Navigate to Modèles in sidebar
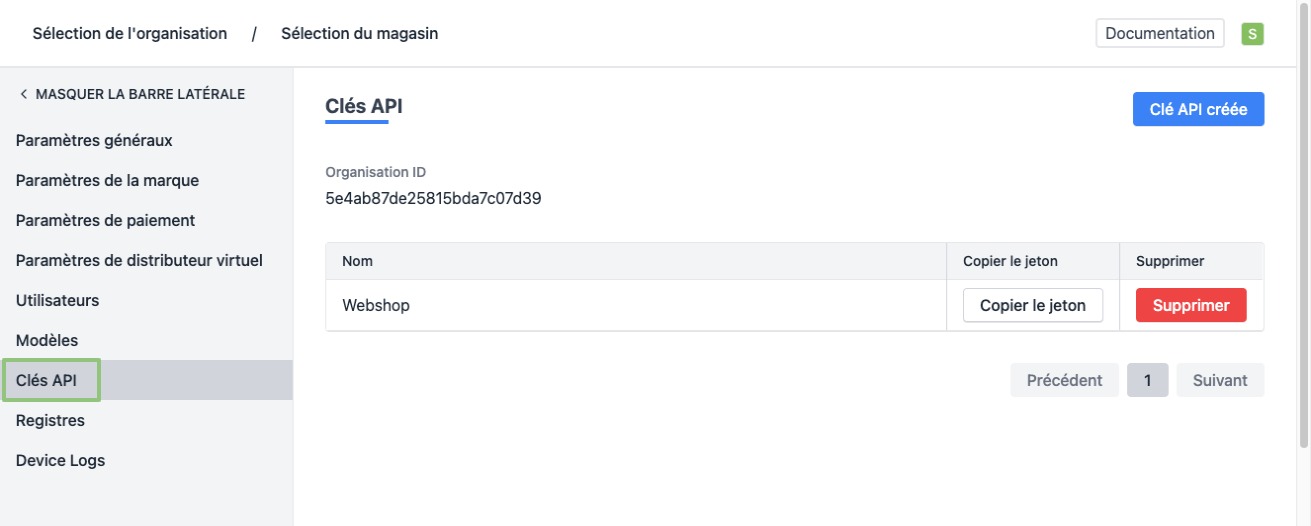 click(x=47, y=340)
